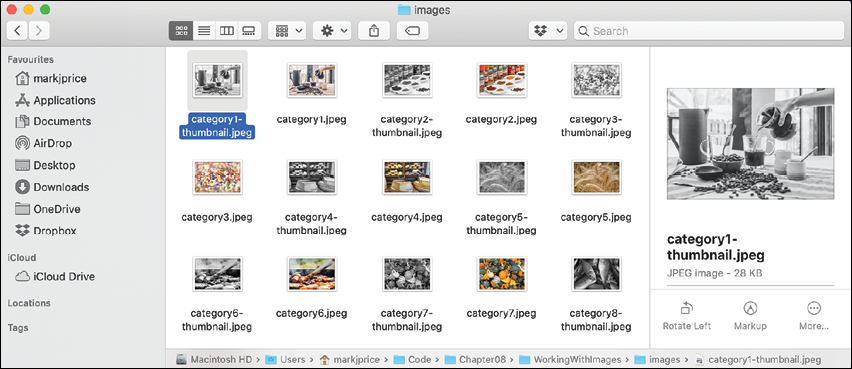The width and height of the screenshot is (852, 369).
Task: Click the category3.jpeg file name label
Action: (217, 217)
